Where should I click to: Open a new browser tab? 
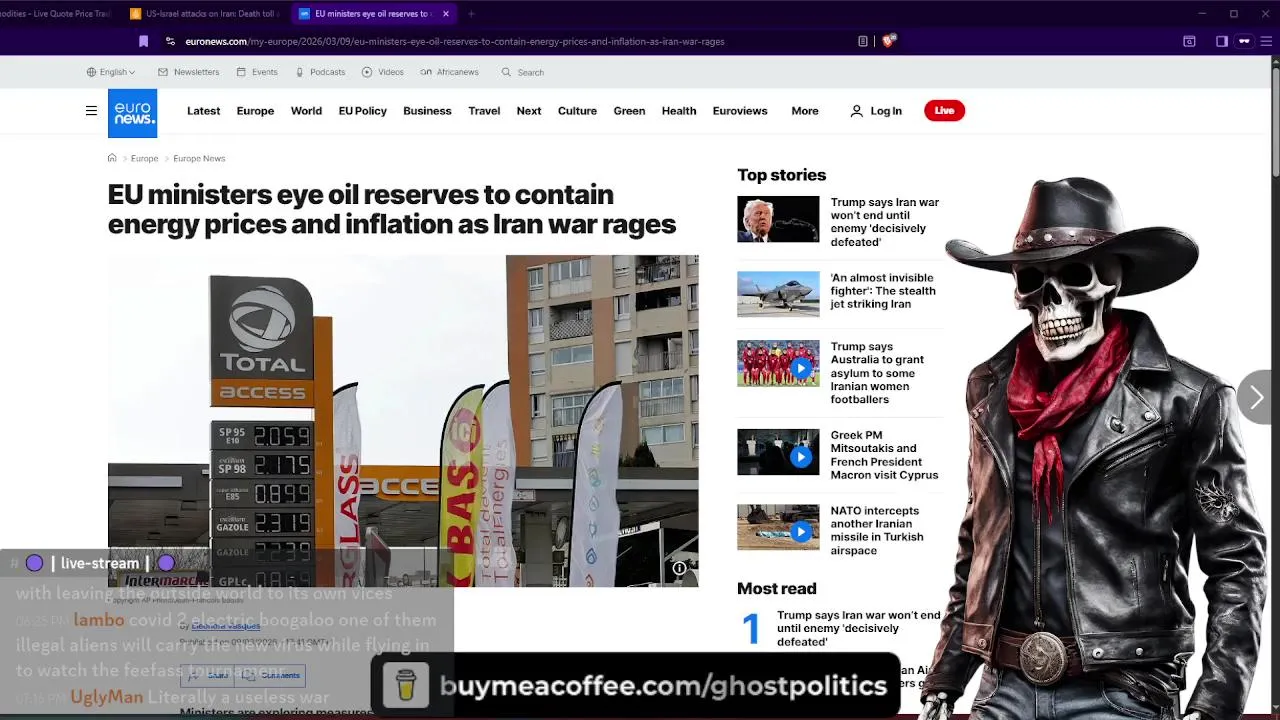[x=471, y=14]
